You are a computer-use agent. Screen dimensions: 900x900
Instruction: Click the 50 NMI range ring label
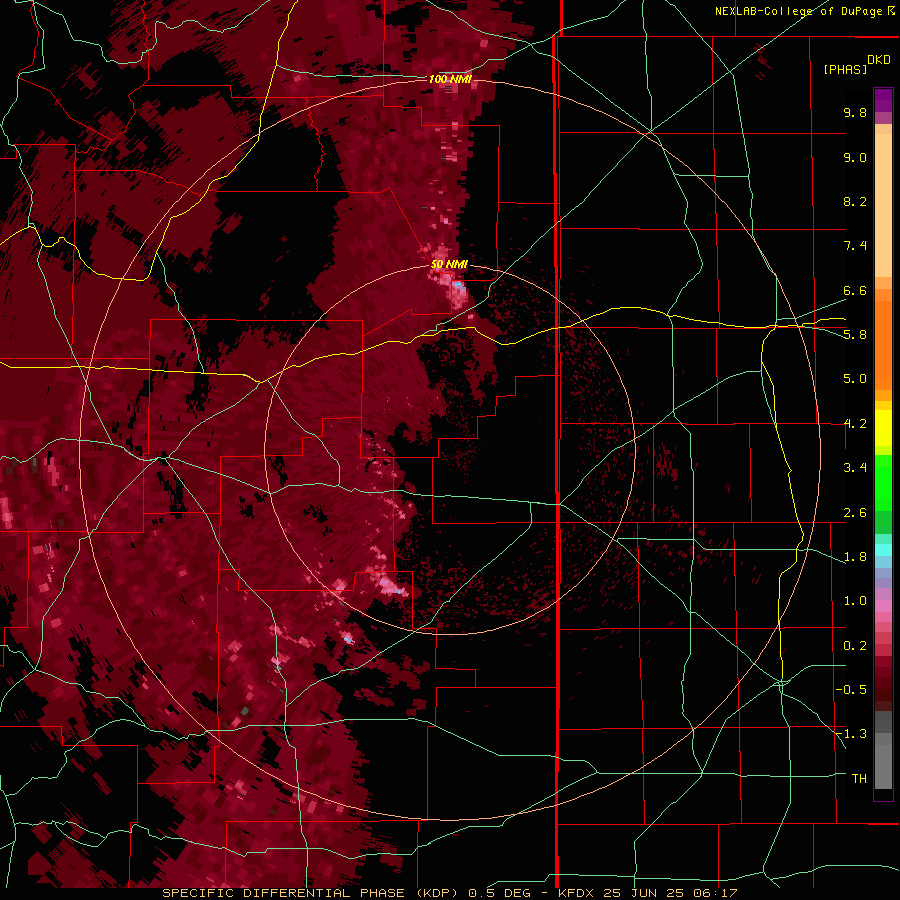point(449,264)
